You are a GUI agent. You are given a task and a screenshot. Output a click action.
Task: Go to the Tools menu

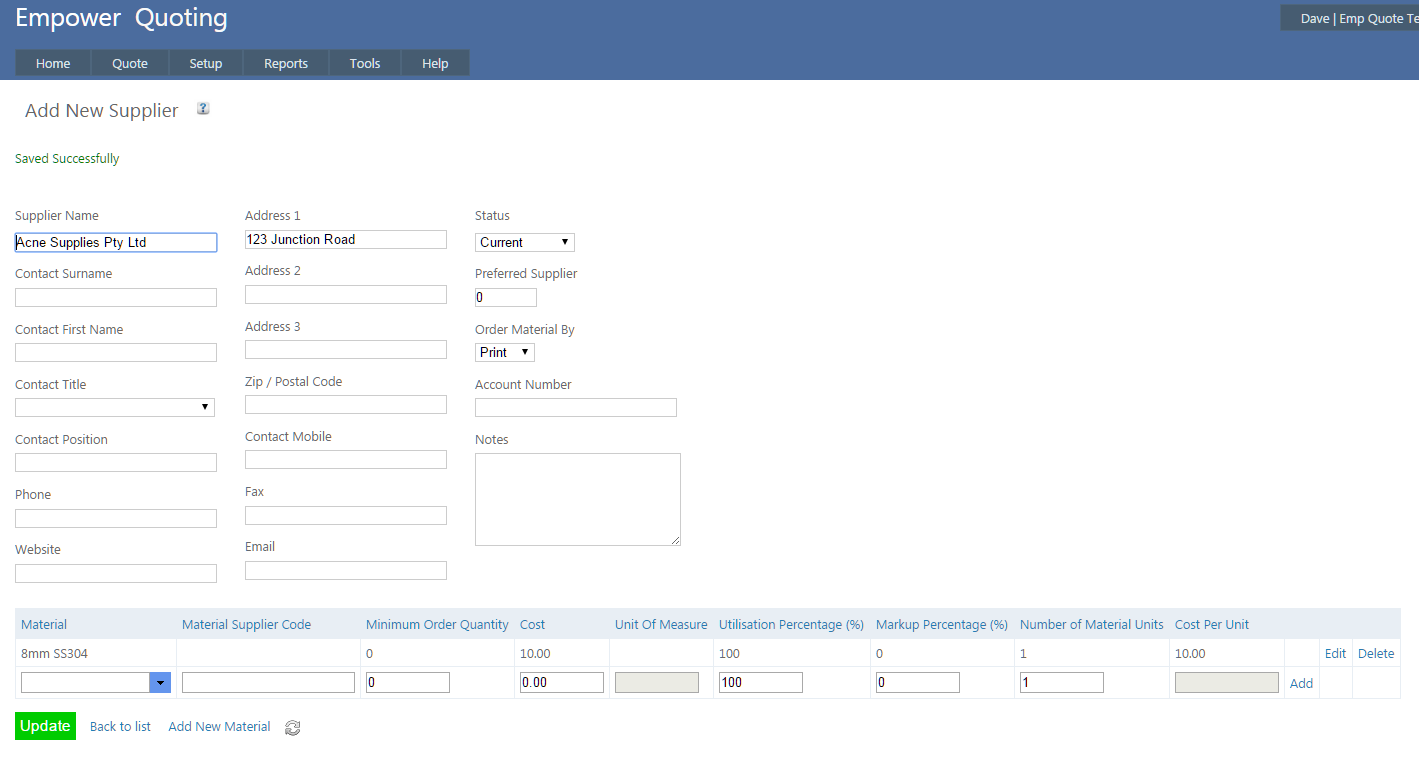pos(365,63)
